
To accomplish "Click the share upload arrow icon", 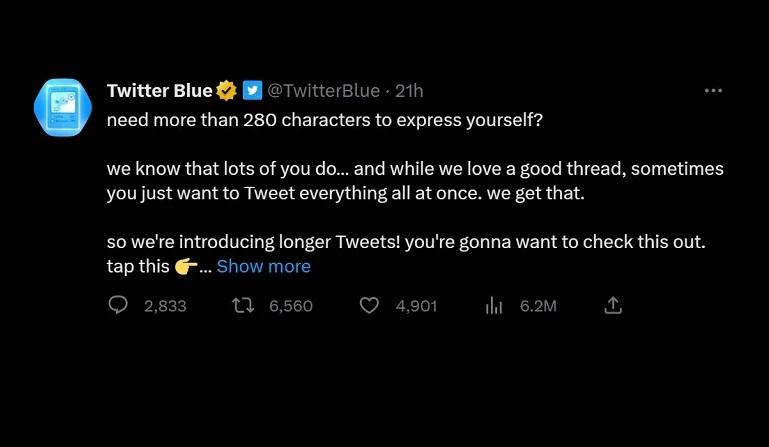I will point(614,305).
